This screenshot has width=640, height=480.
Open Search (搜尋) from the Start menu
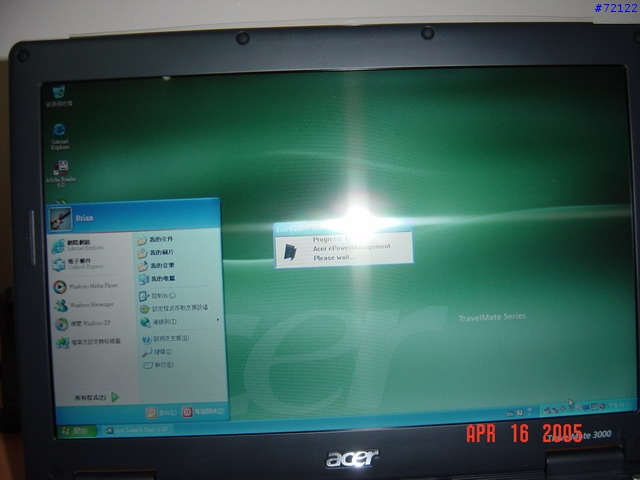click(157, 351)
